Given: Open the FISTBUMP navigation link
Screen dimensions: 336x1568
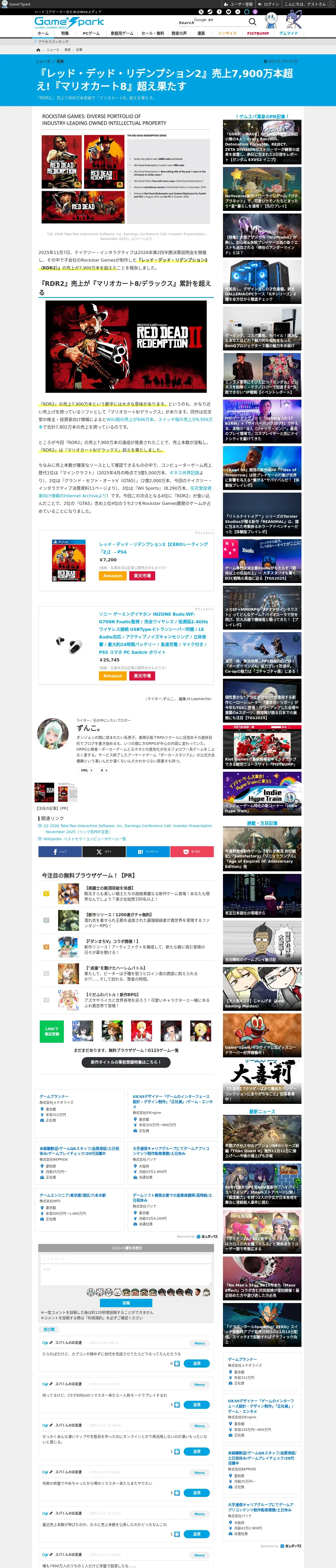Looking at the screenshot, I should pyautogui.click(x=258, y=33).
